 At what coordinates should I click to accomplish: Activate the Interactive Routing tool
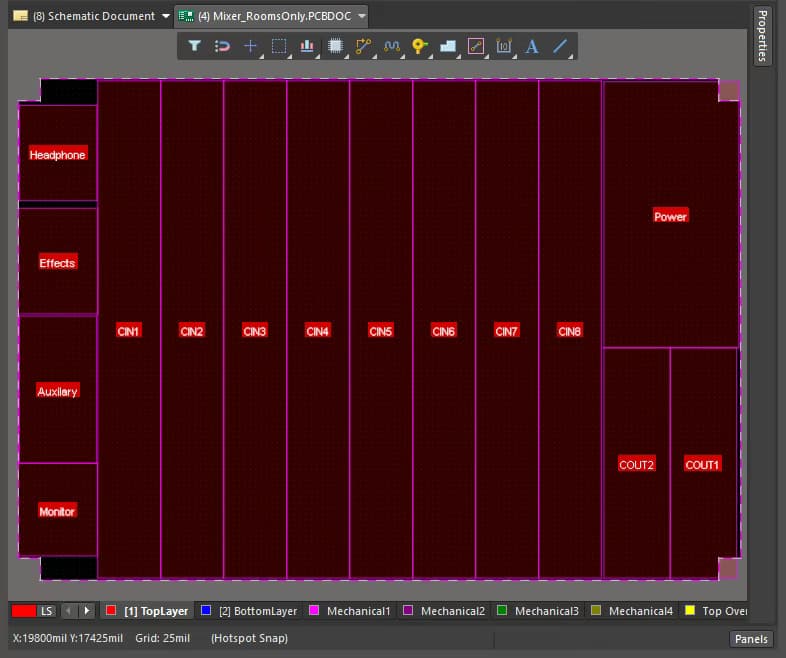click(363, 46)
